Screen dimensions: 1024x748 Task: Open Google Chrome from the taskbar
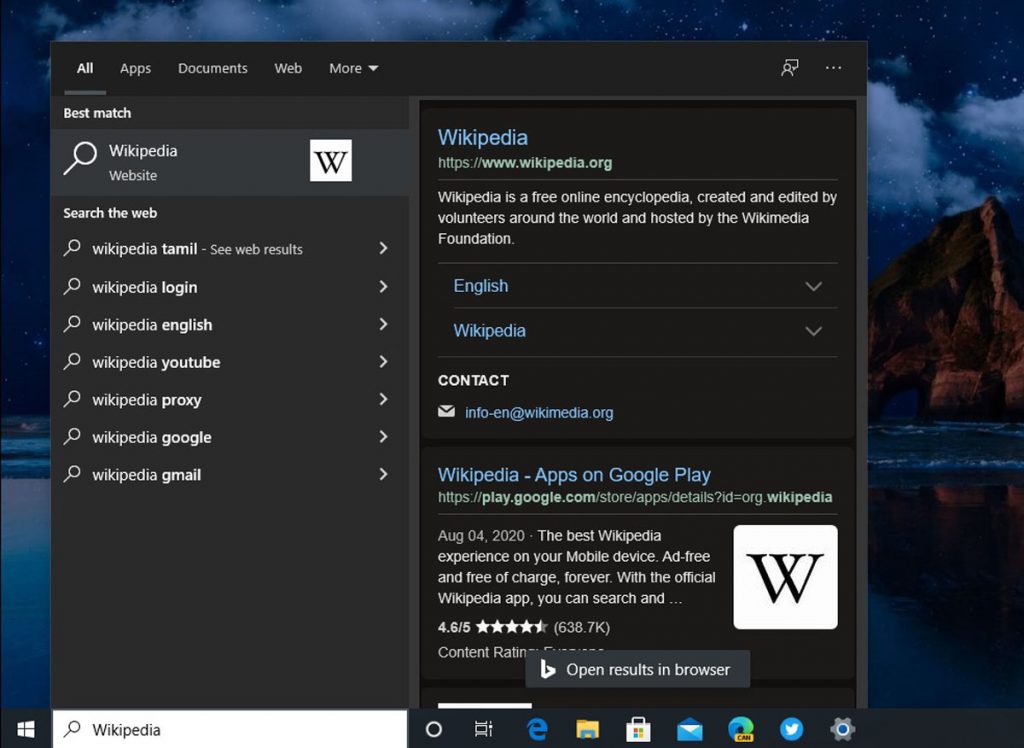click(741, 729)
